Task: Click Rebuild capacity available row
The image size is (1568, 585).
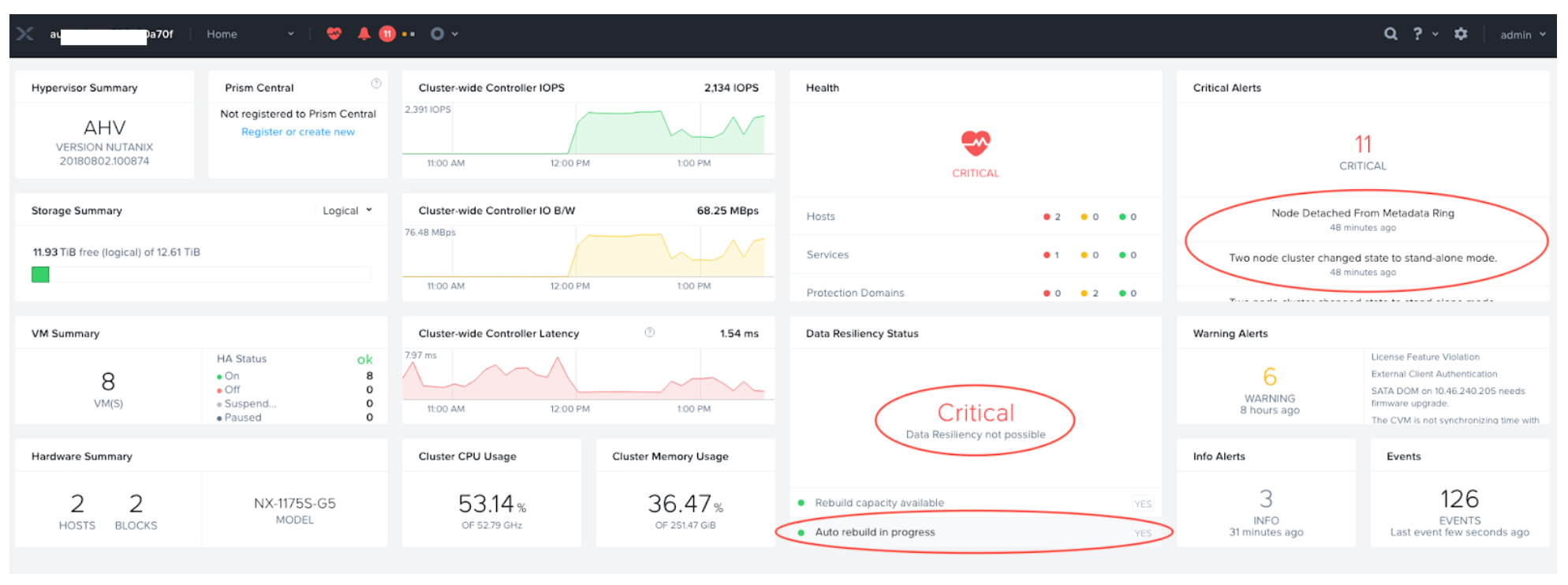Action: coord(976,503)
